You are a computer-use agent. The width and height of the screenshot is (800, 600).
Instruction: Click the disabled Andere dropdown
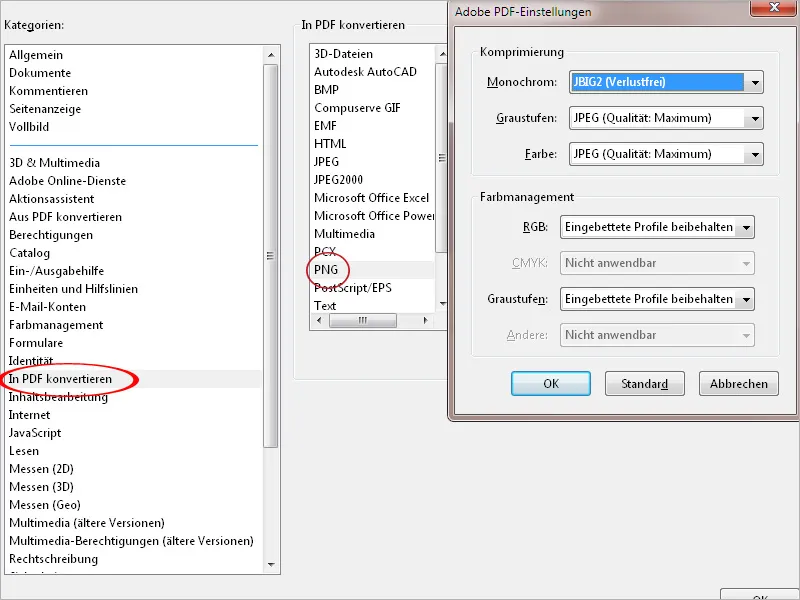click(657, 335)
